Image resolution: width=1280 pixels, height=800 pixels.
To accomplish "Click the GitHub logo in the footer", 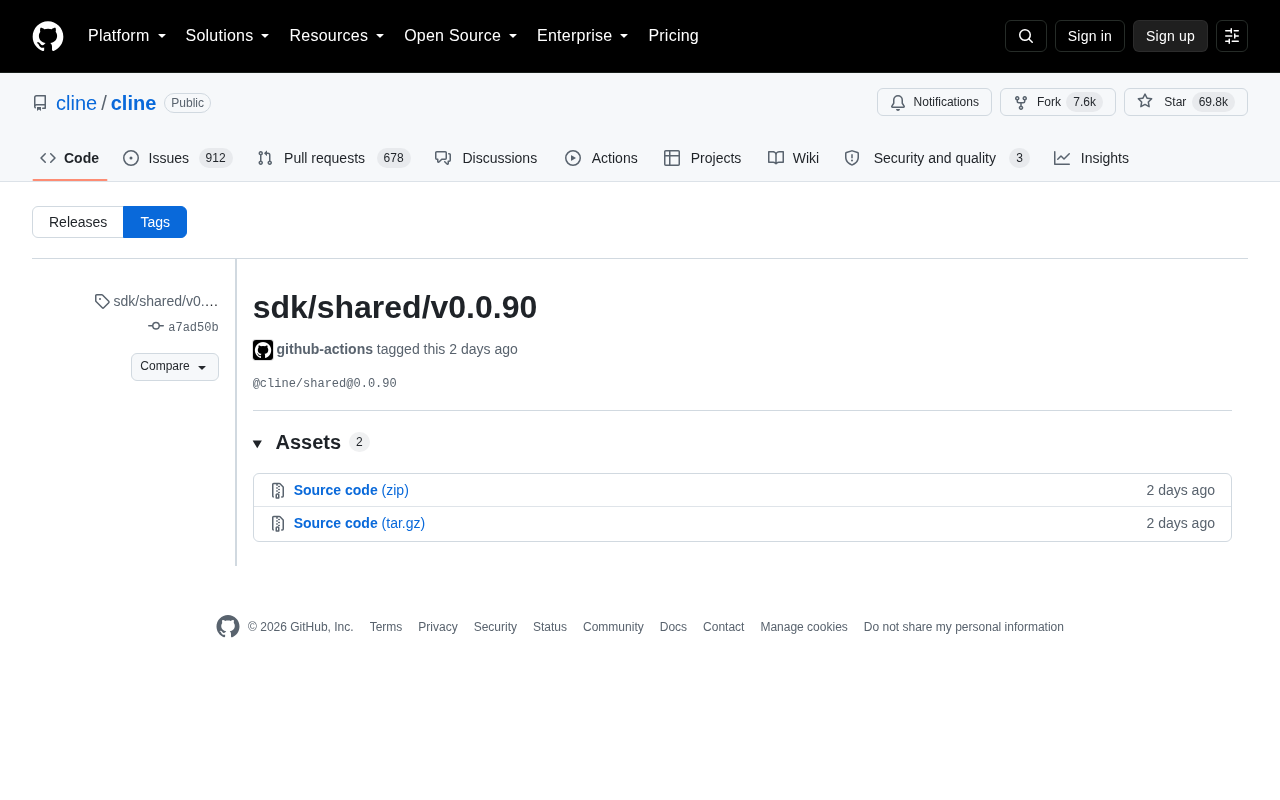I will 228,627.
